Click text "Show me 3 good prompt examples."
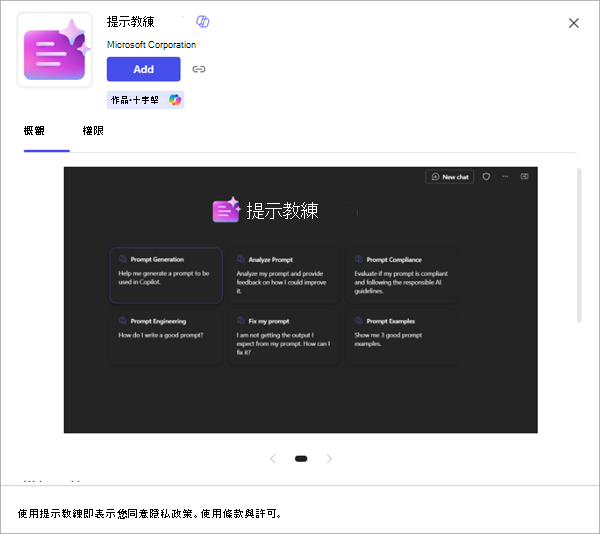The height and width of the screenshot is (534, 600). (388, 339)
